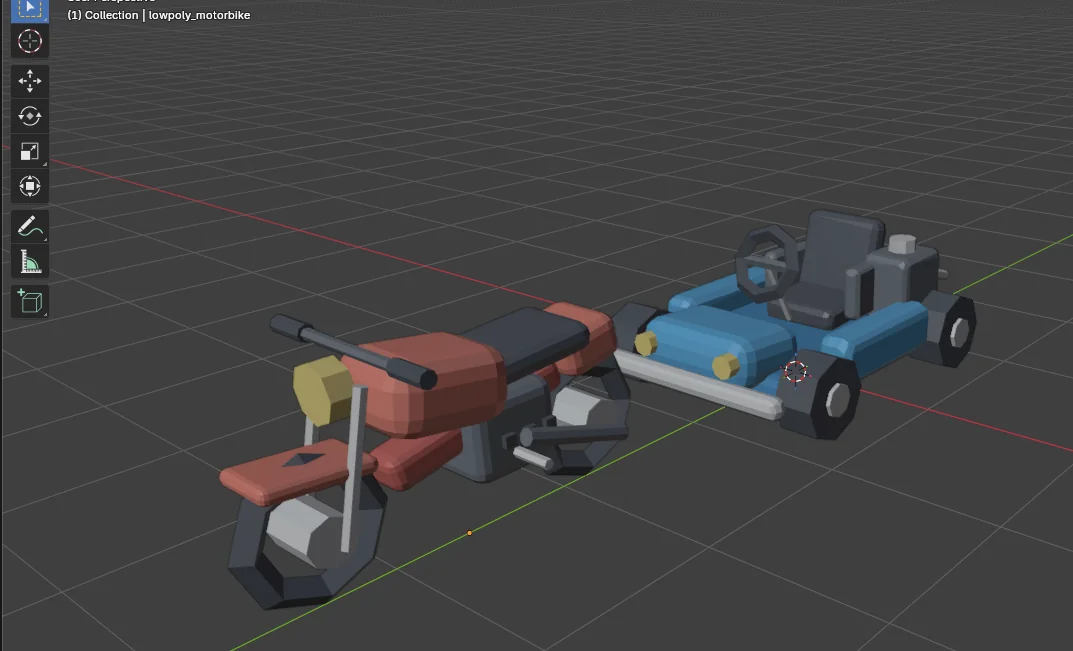This screenshot has height=651, width=1073.
Task: Click the go-kart front right wheel
Action: click(818, 395)
